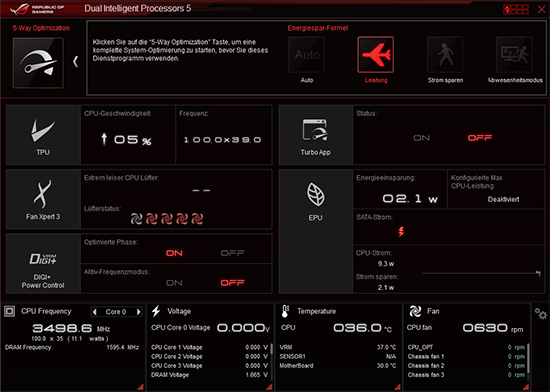Click the Voltage lightning bolt icon
550x392 pixels.
[x=156, y=311]
